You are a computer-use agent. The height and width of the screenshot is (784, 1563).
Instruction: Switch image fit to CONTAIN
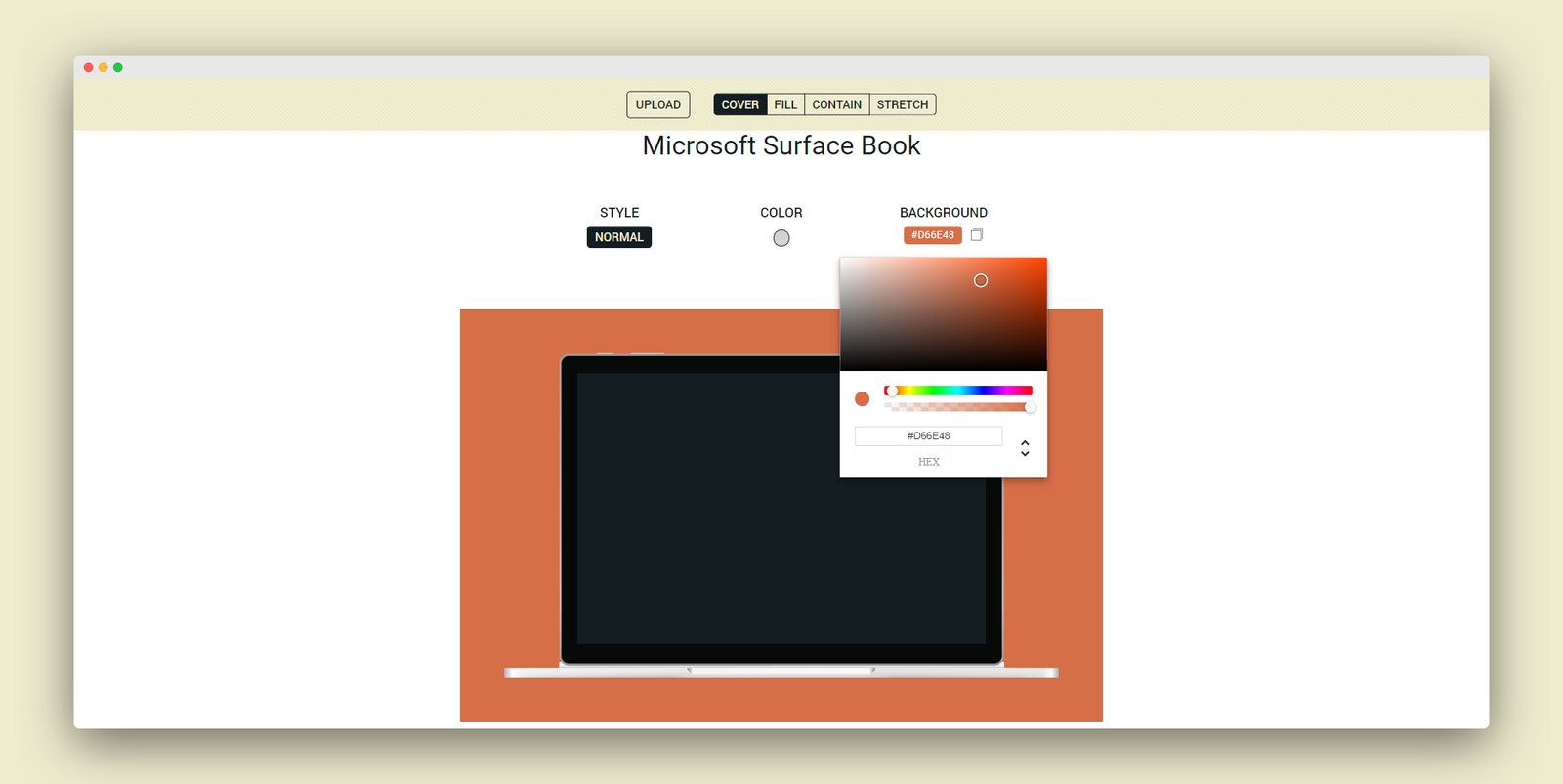pyautogui.click(x=837, y=104)
